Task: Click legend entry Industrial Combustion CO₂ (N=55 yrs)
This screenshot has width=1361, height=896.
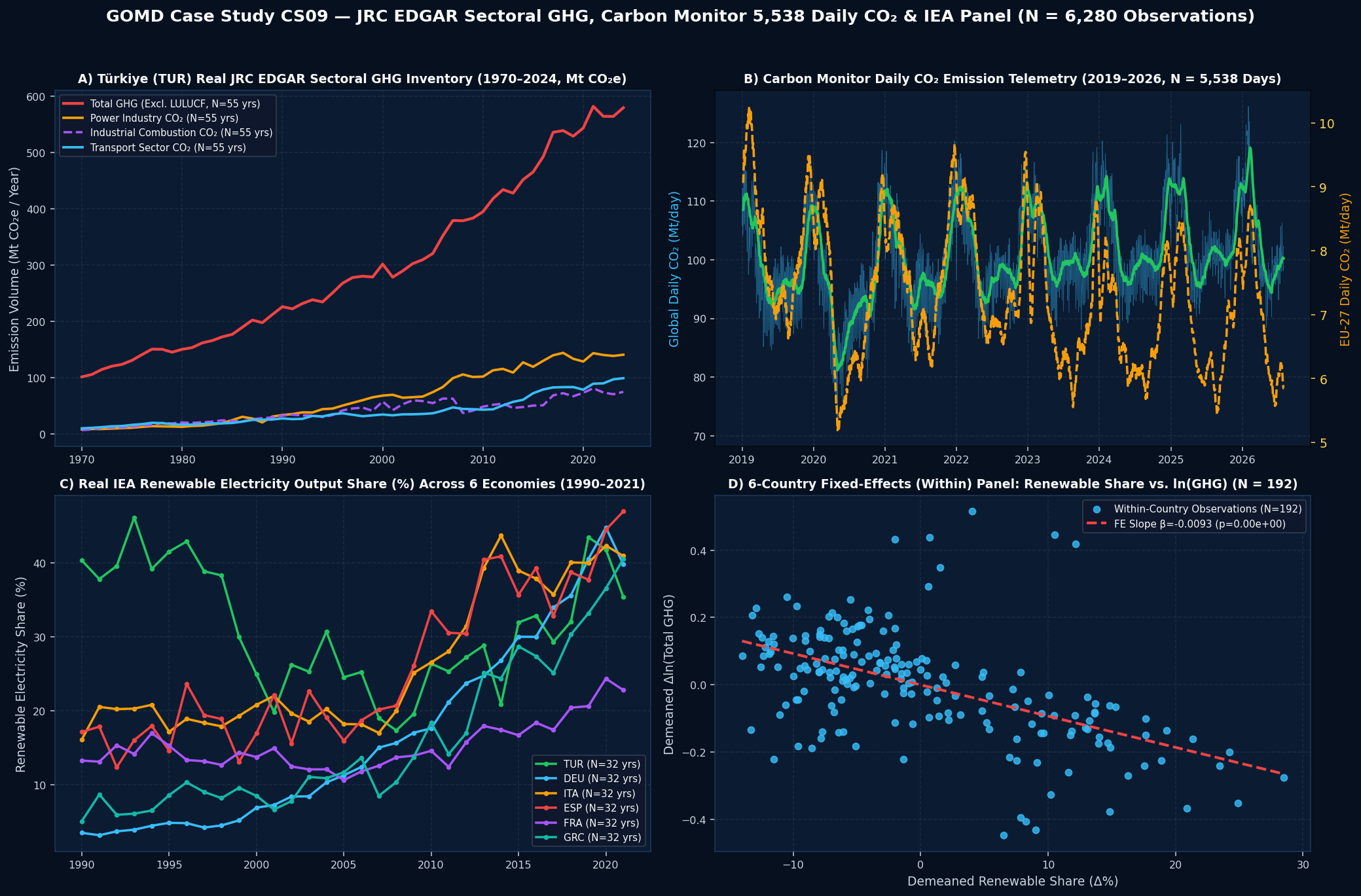Action: 181,133
